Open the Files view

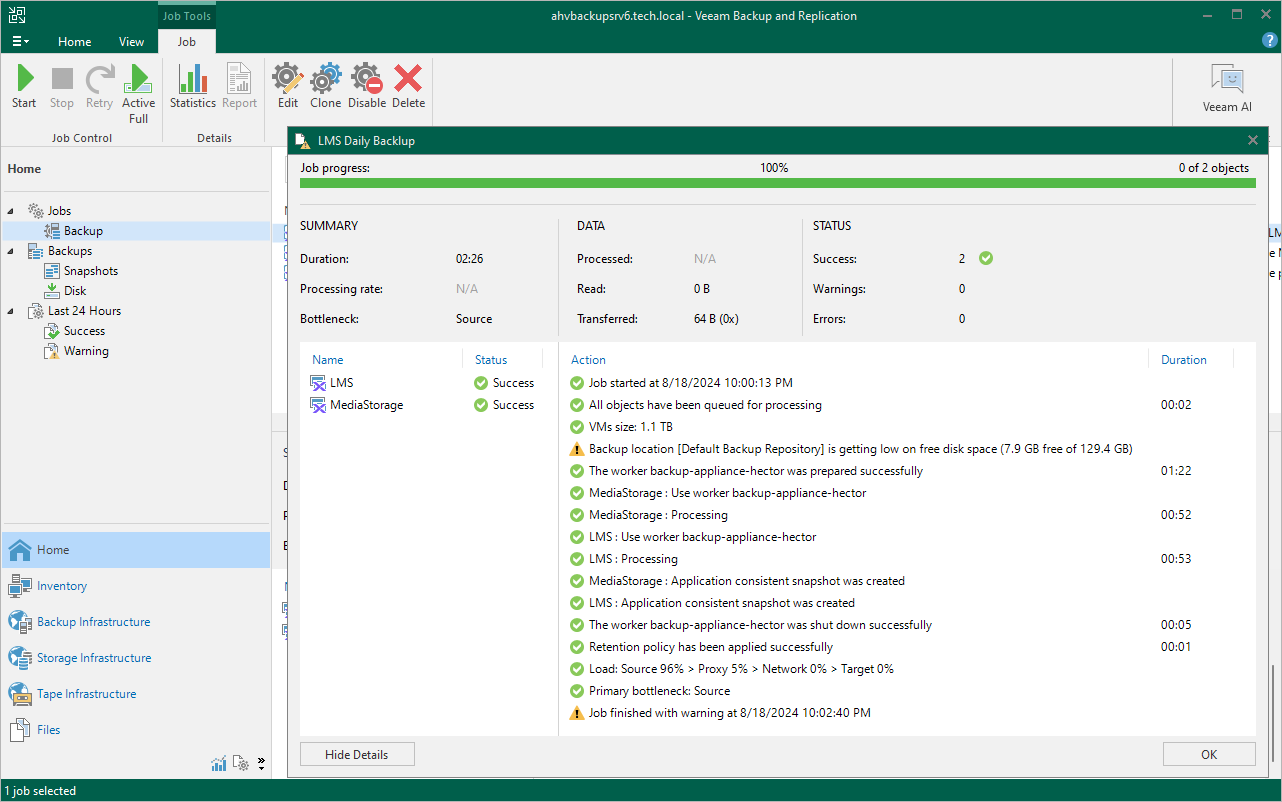[x=136, y=730]
